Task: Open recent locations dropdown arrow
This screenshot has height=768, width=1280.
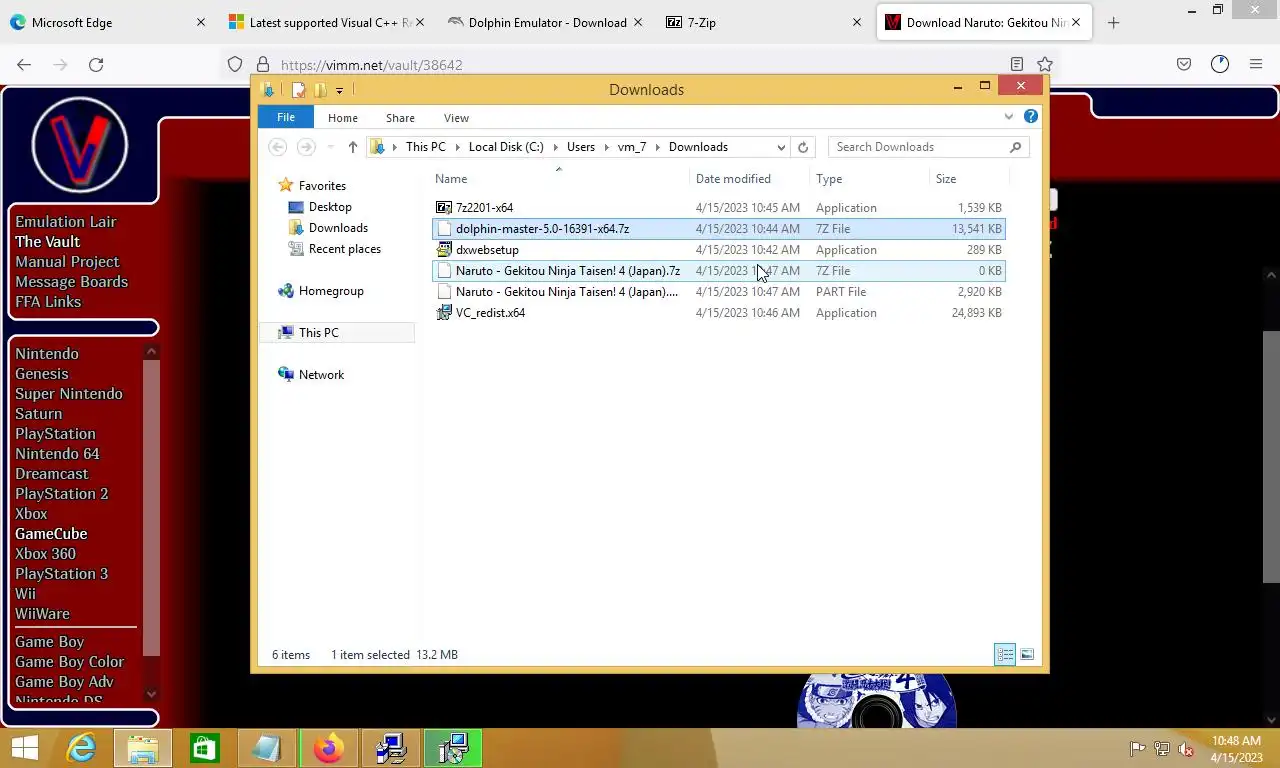Action: [x=330, y=147]
